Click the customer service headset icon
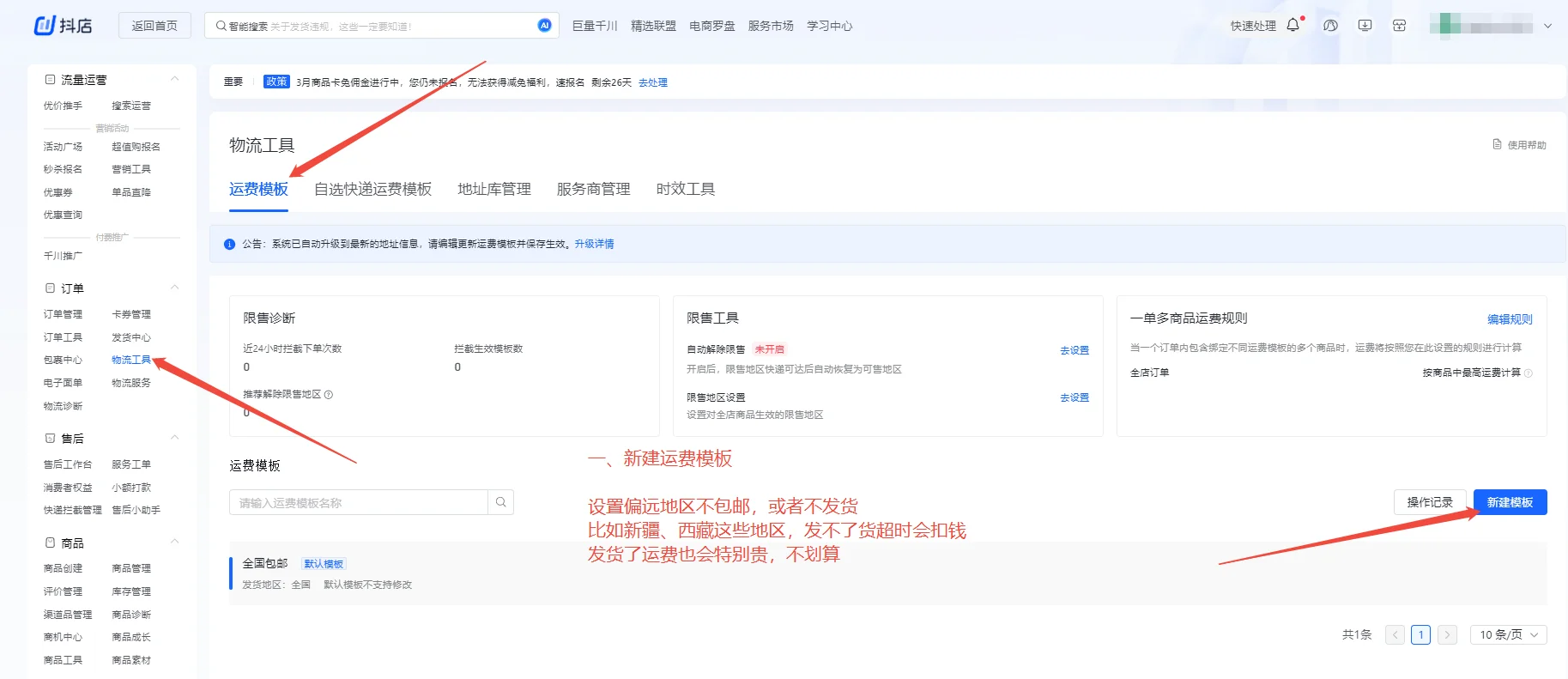Image resolution: width=1568 pixels, height=679 pixels. coord(1330,26)
